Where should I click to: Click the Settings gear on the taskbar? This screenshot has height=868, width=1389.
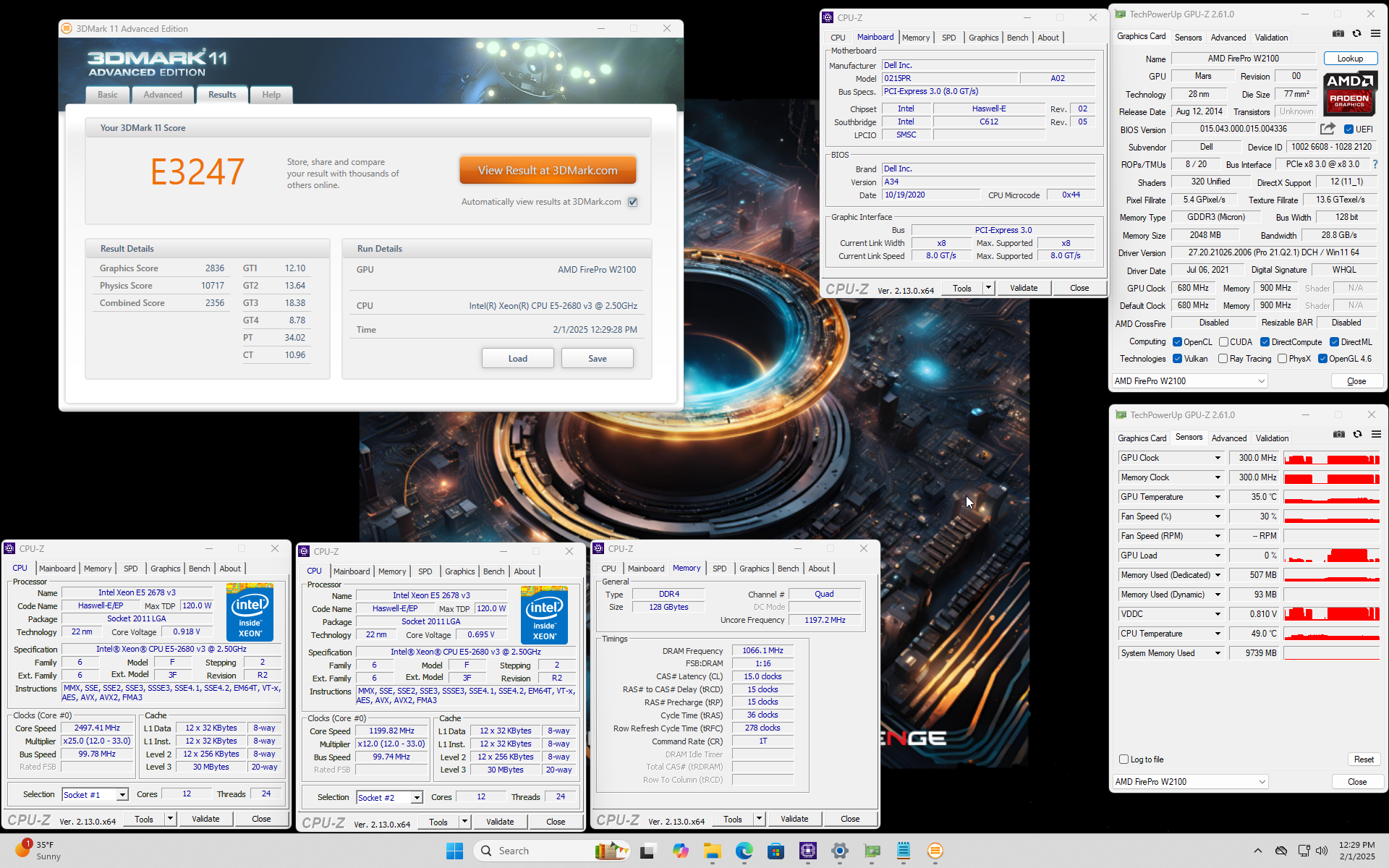tap(840, 851)
